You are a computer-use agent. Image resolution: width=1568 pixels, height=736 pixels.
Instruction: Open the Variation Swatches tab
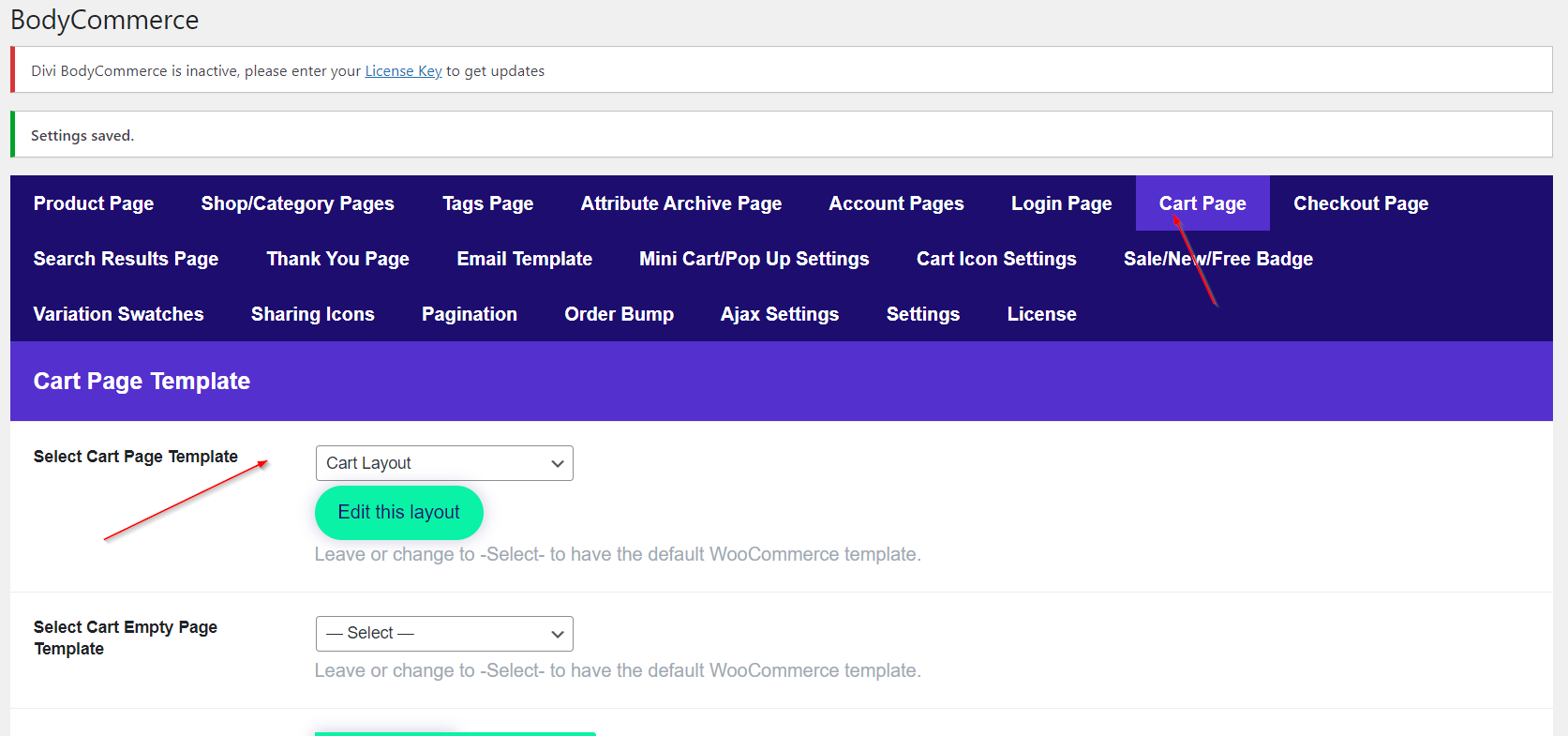(x=118, y=314)
